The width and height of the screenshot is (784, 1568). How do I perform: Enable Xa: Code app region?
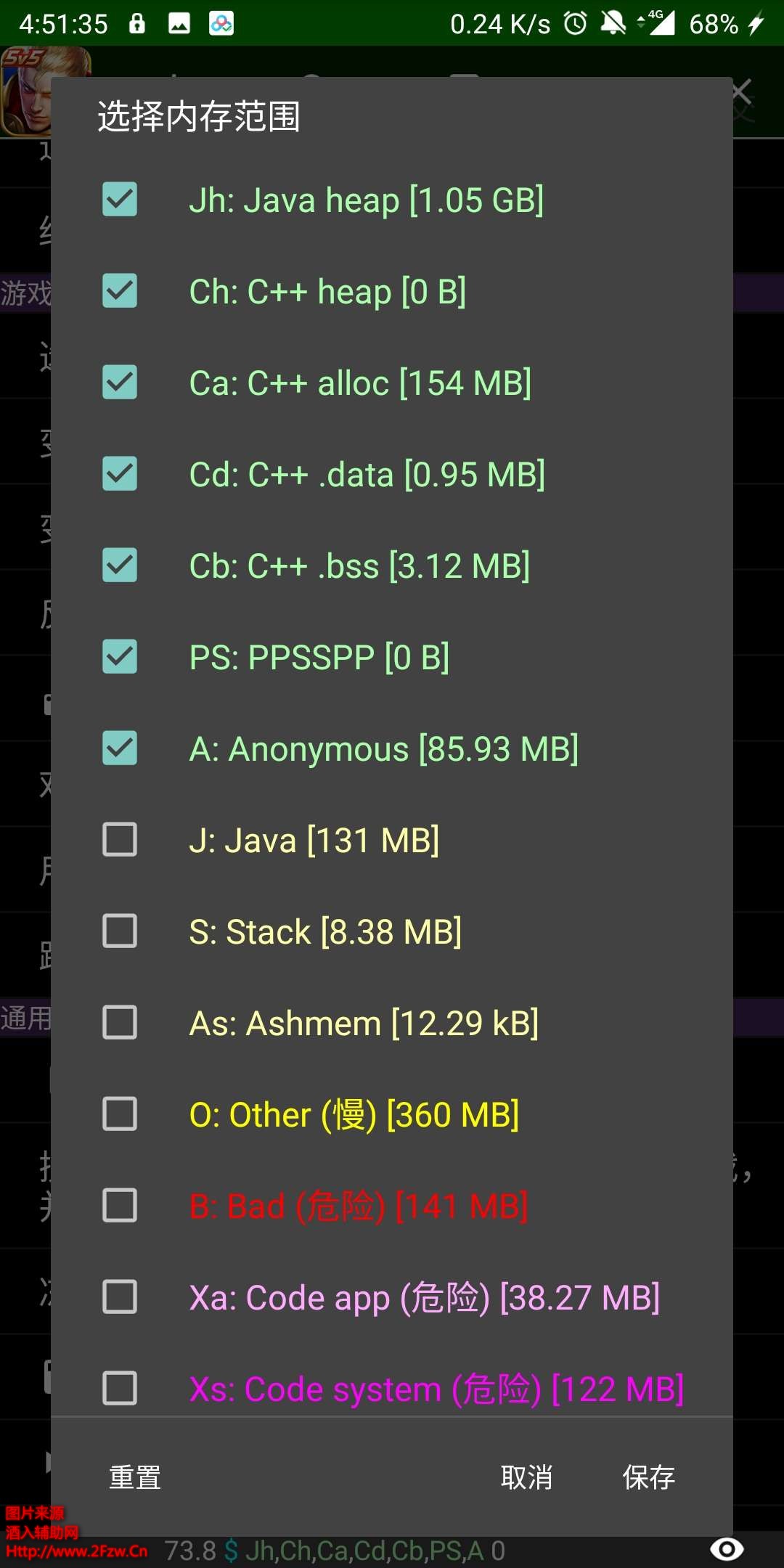pyautogui.click(x=120, y=1297)
